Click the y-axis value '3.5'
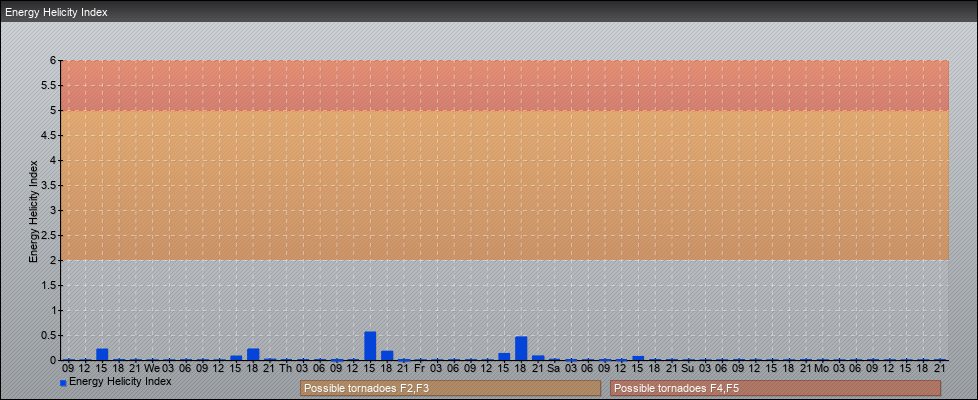Image resolution: width=978 pixels, height=400 pixels. coord(50,185)
